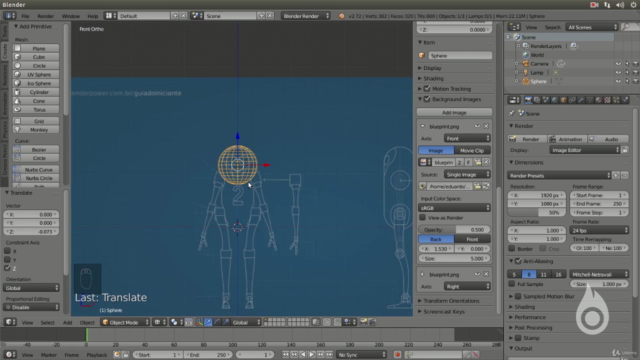
Task: Open the Render menu in header
Action: (x=45, y=16)
